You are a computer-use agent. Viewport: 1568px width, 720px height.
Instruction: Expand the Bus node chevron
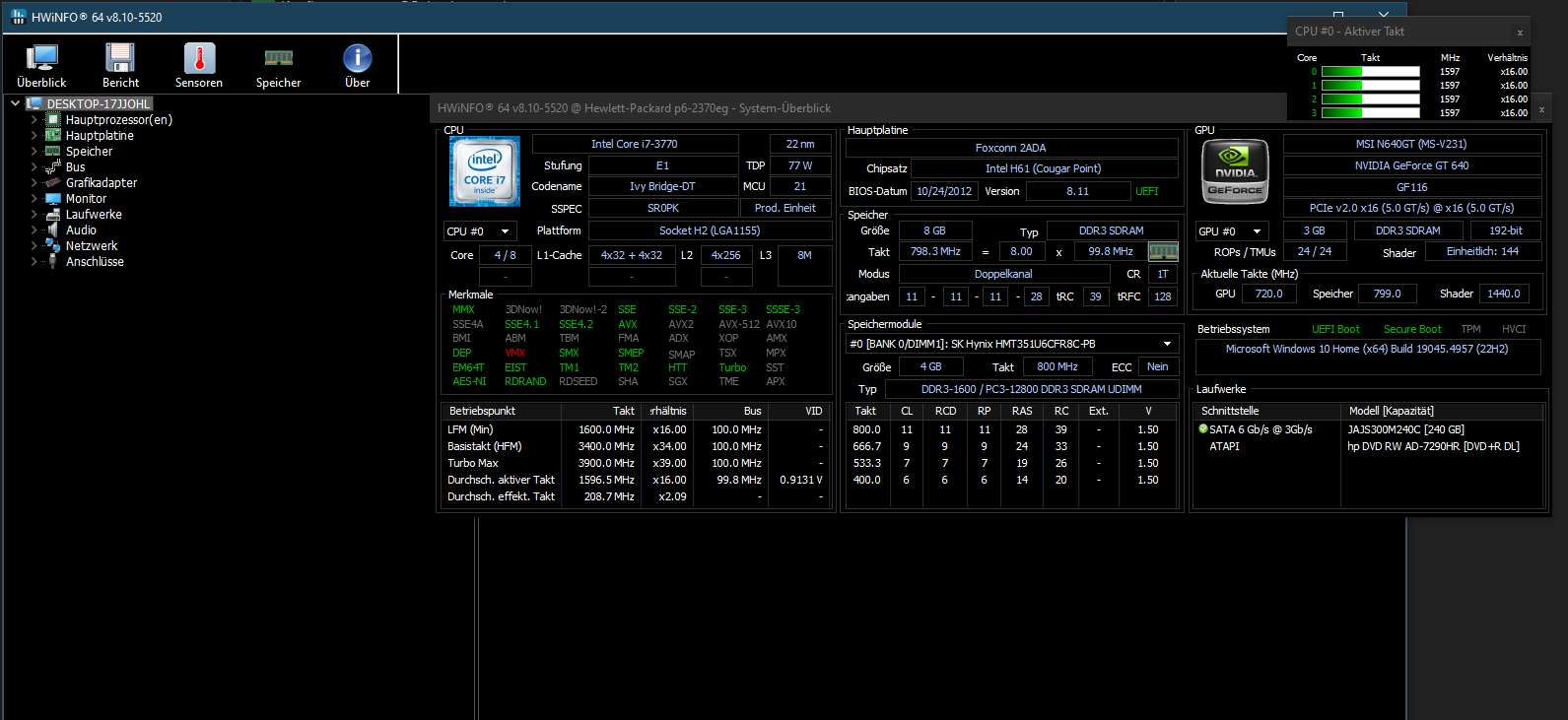tap(34, 167)
